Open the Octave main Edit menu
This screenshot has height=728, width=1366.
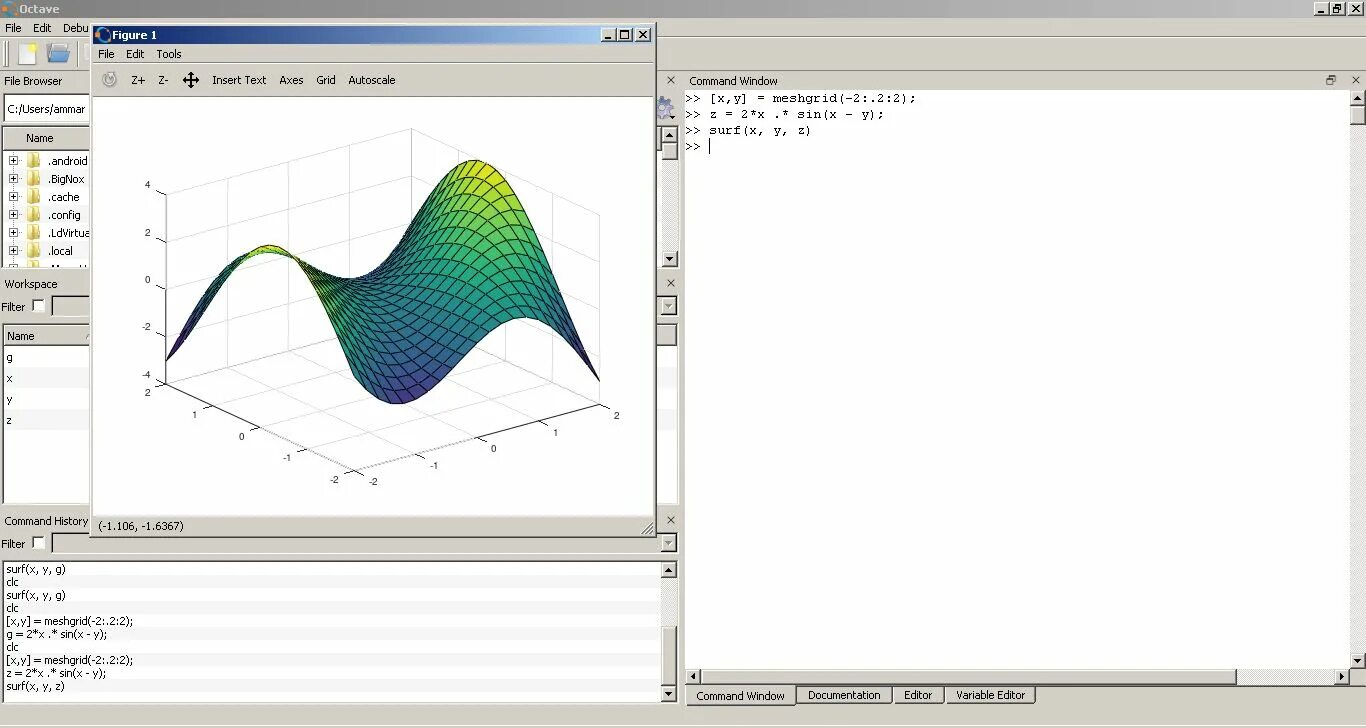pos(42,28)
